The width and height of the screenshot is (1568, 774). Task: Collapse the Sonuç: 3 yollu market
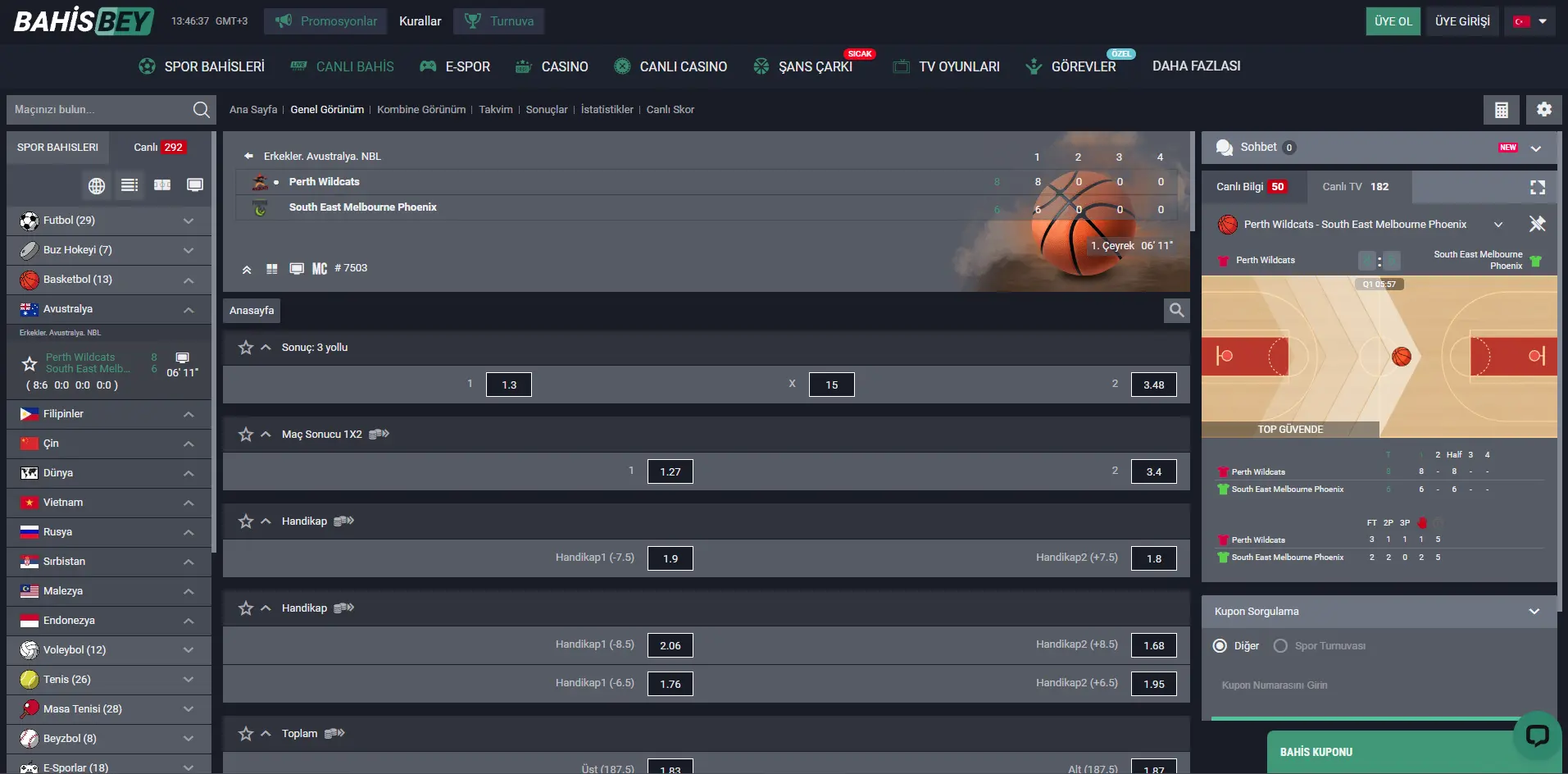point(266,348)
